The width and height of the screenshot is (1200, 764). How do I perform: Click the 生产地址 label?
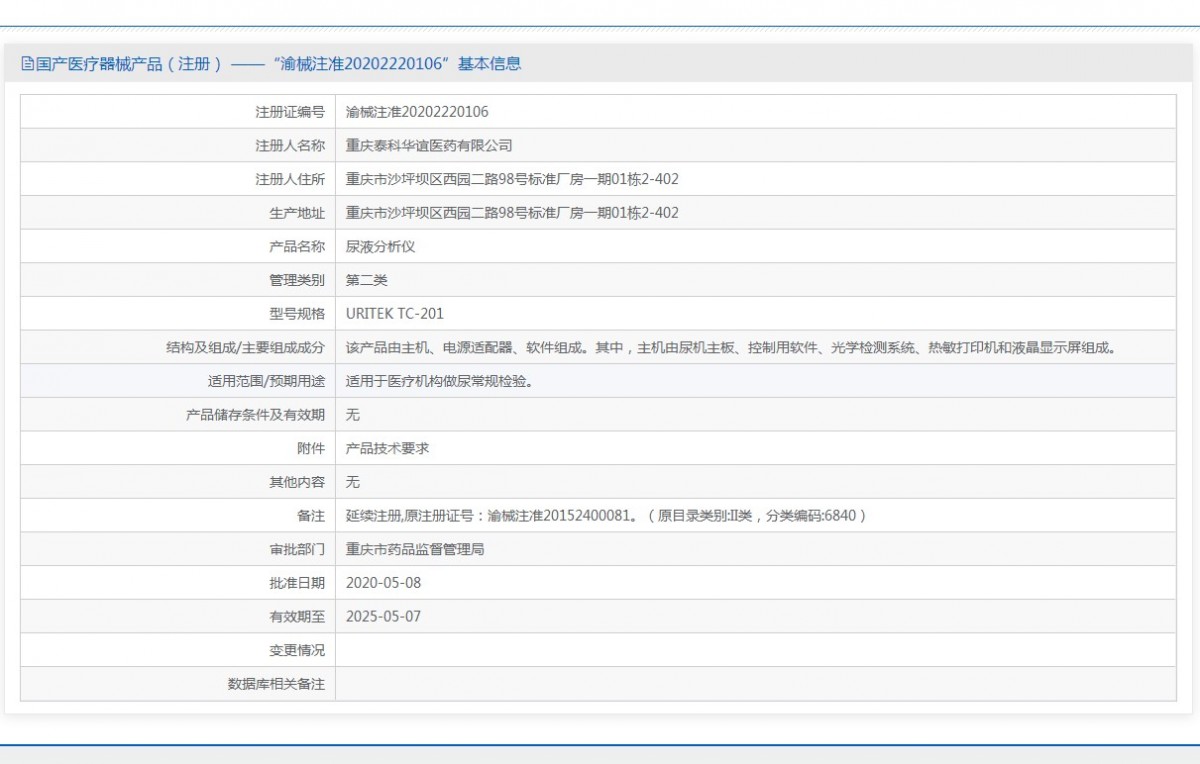[x=297, y=212]
